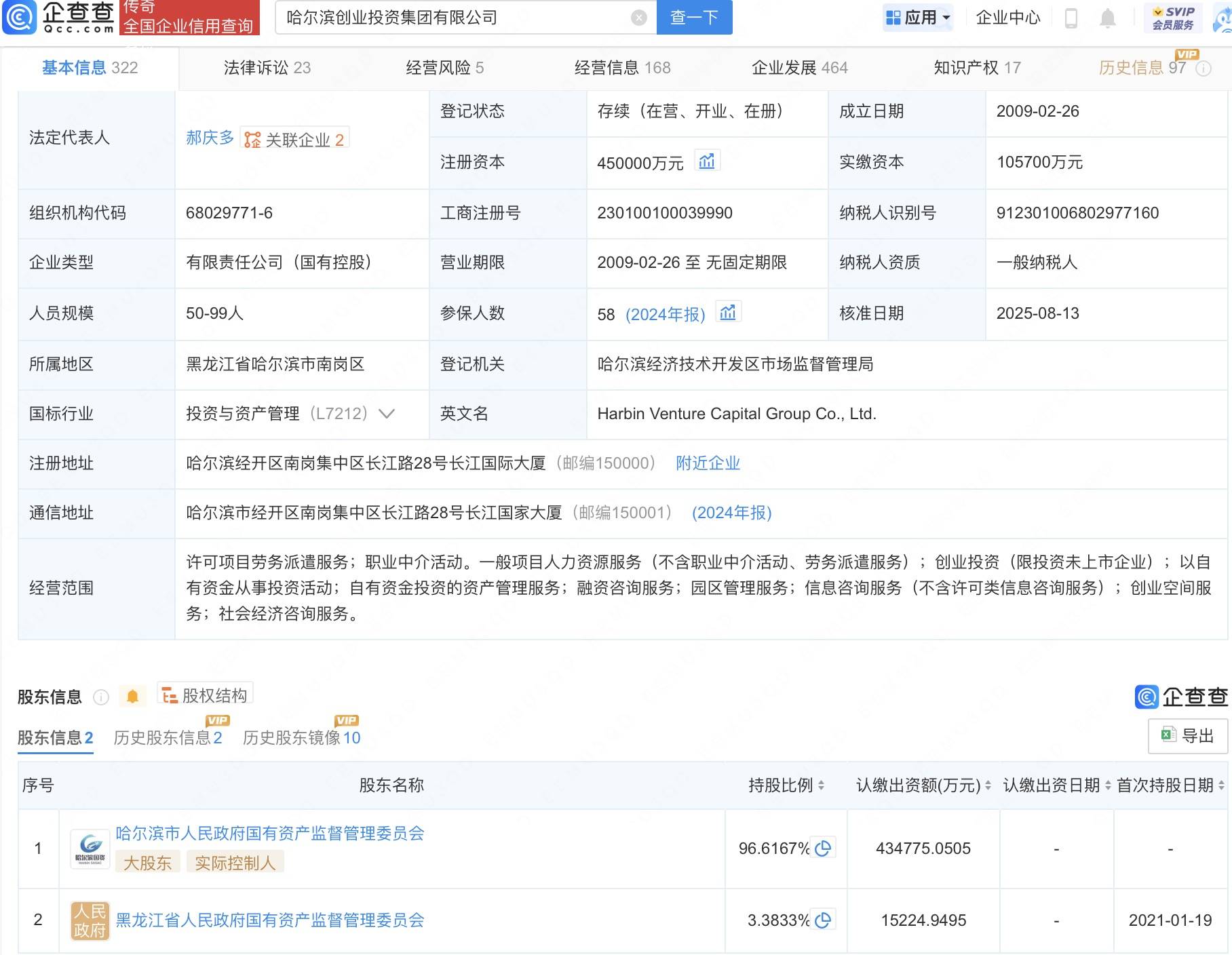
Task: Switch to 经营风险 tab
Action: point(445,68)
